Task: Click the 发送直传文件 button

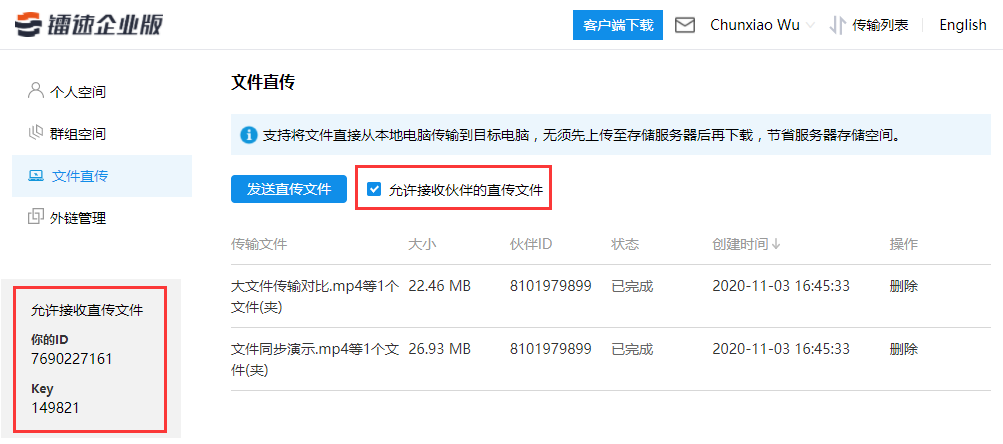Action: tap(288, 189)
